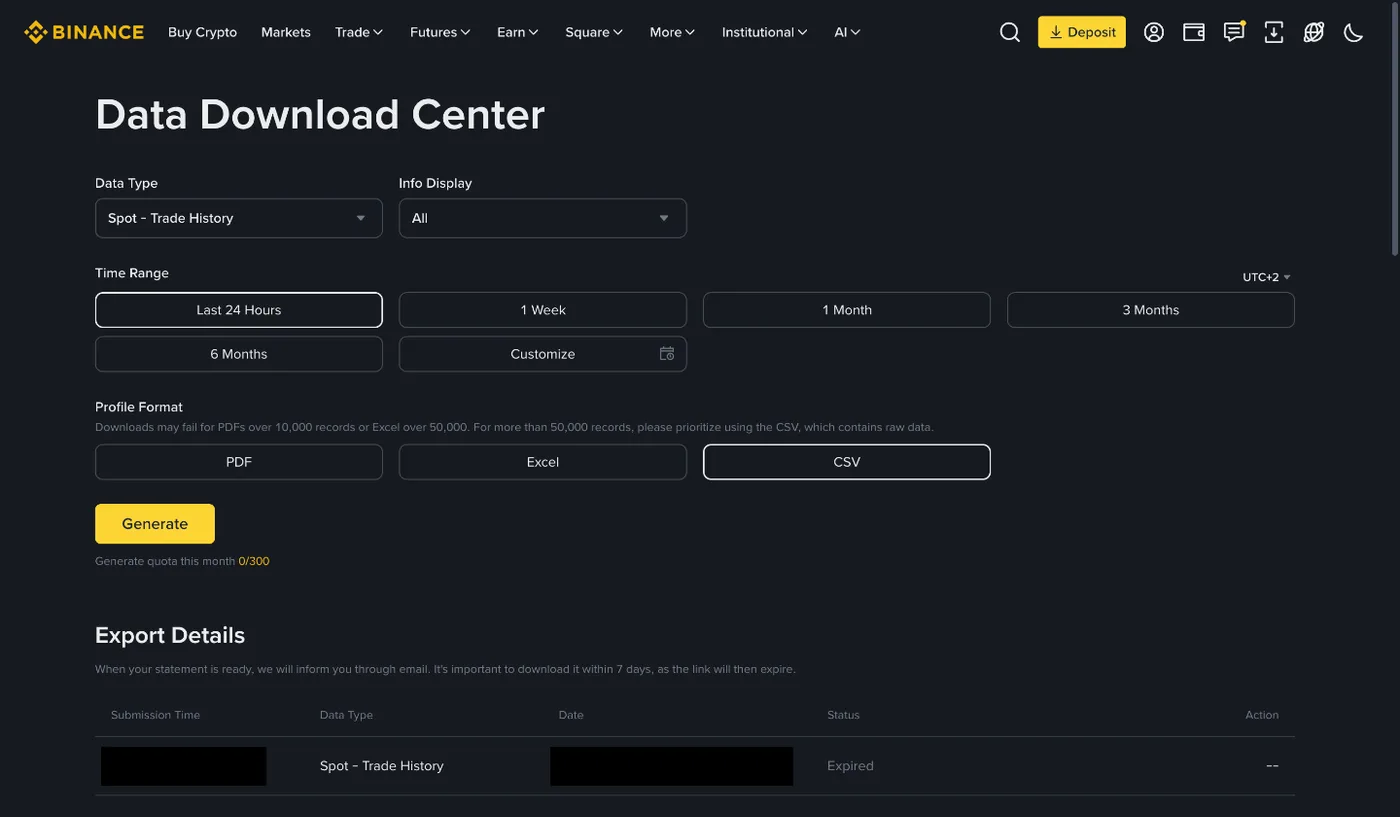Open the wallet icon
This screenshot has width=1400, height=817.
1194,32
